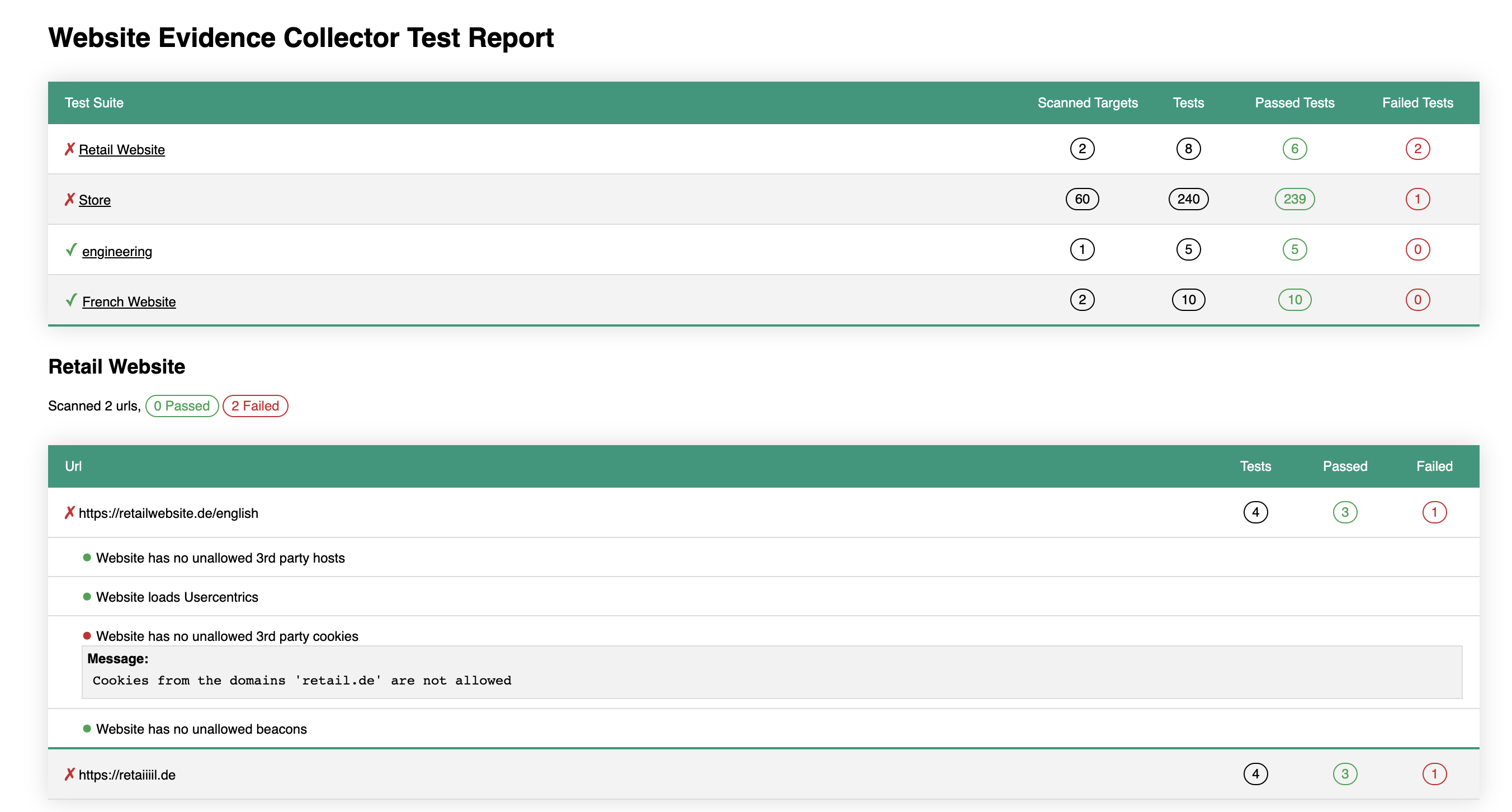This screenshot has width=1512, height=812.
Task: Click the 0 Passed green badge
Action: pyautogui.click(x=182, y=405)
